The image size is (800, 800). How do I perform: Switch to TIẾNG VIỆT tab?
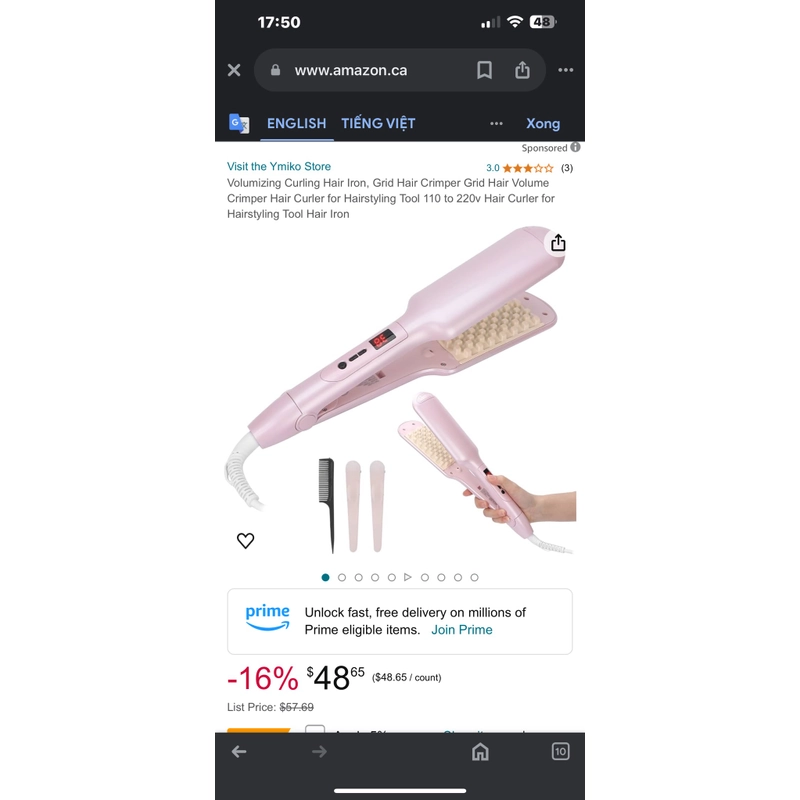[378, 123]
